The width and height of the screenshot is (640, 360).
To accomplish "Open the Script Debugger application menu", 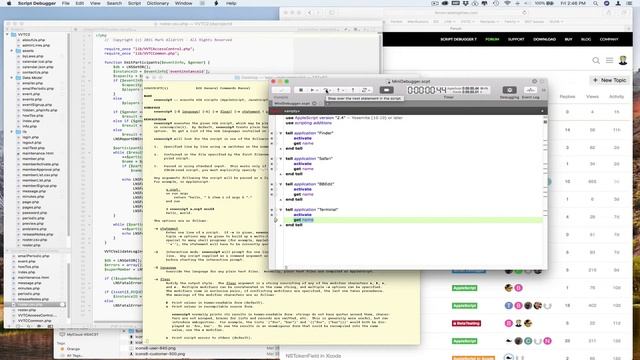I will [x=37, y=3].
